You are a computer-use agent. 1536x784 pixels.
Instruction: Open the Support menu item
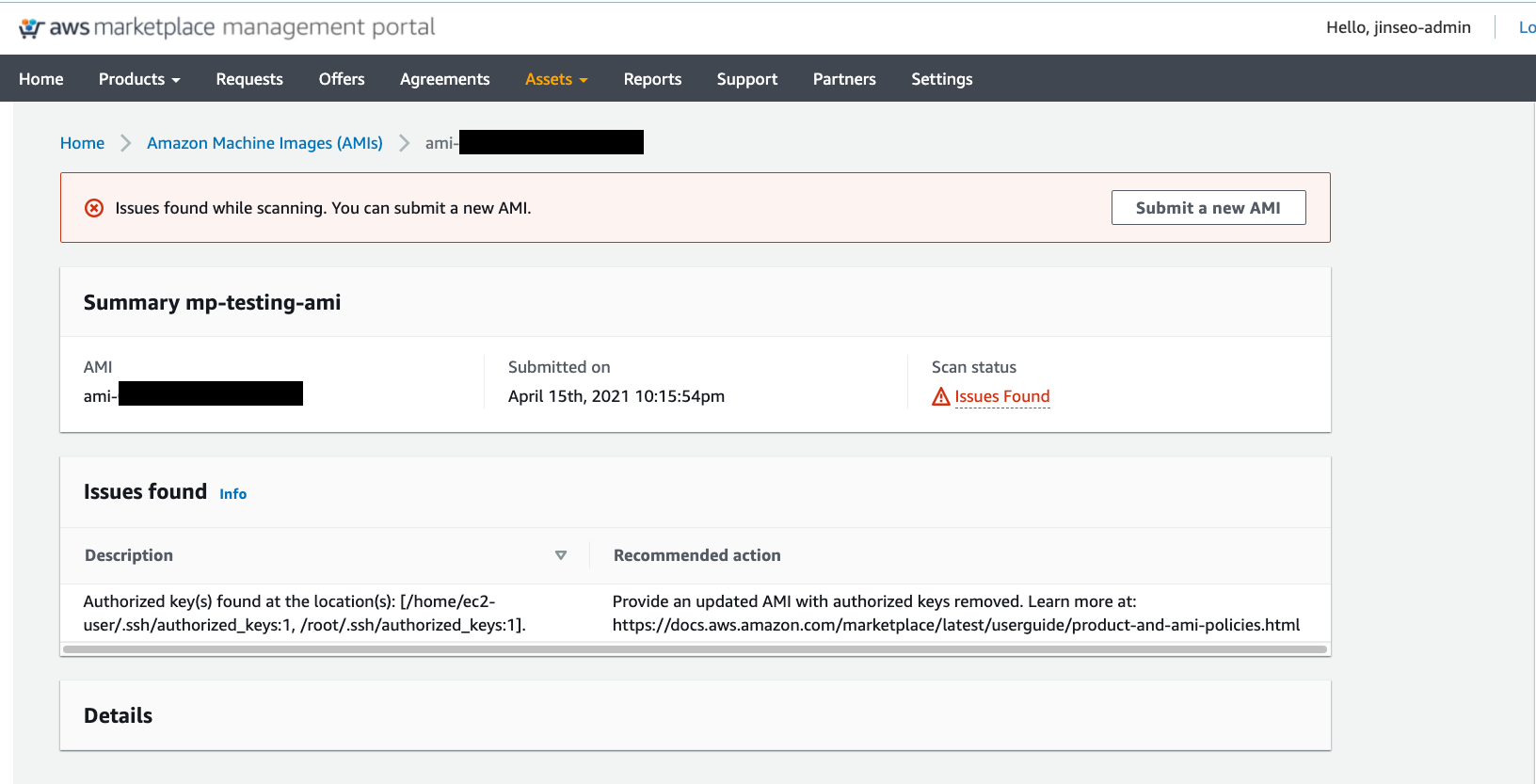tap(747, 79)
